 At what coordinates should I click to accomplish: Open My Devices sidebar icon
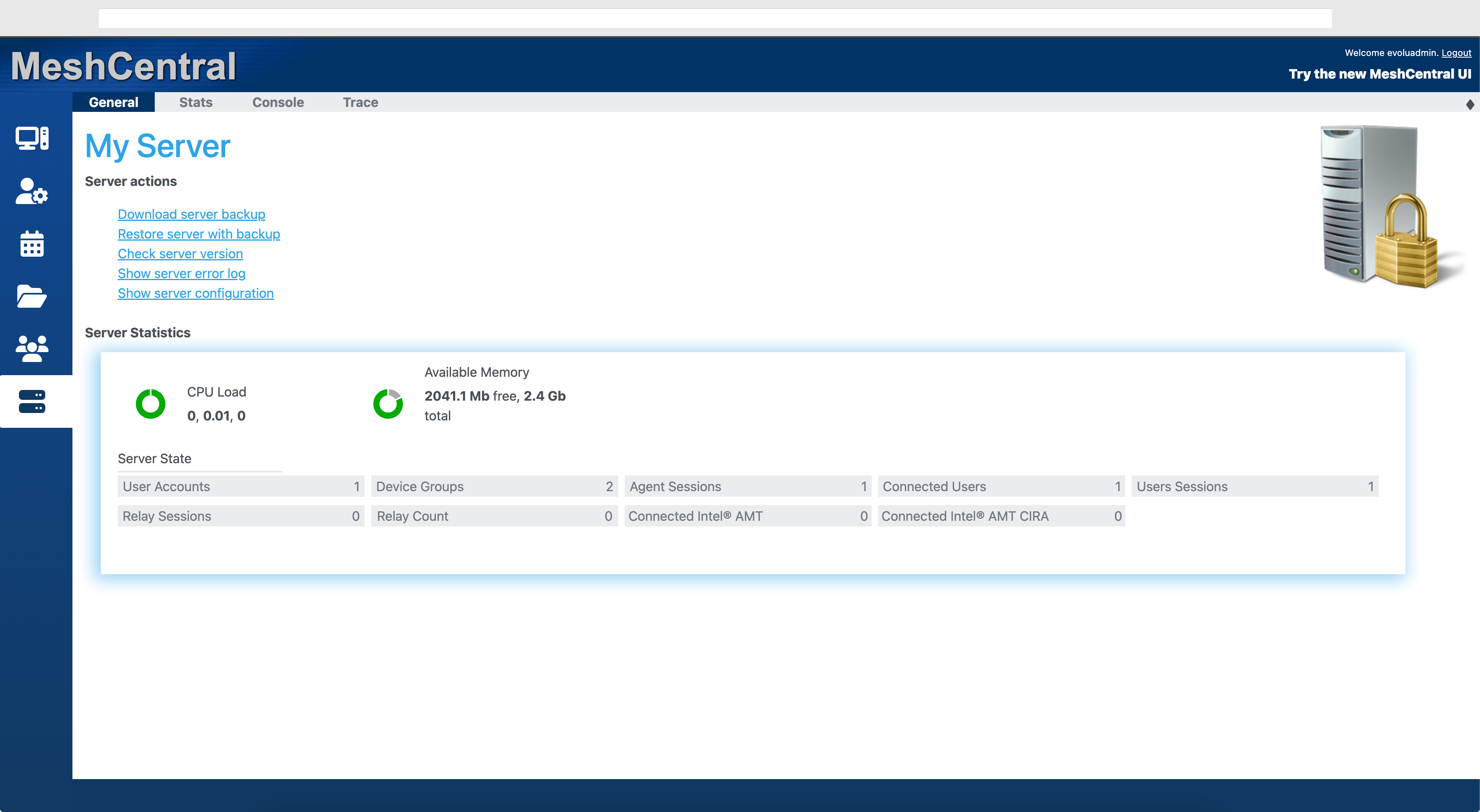[32, 138]
